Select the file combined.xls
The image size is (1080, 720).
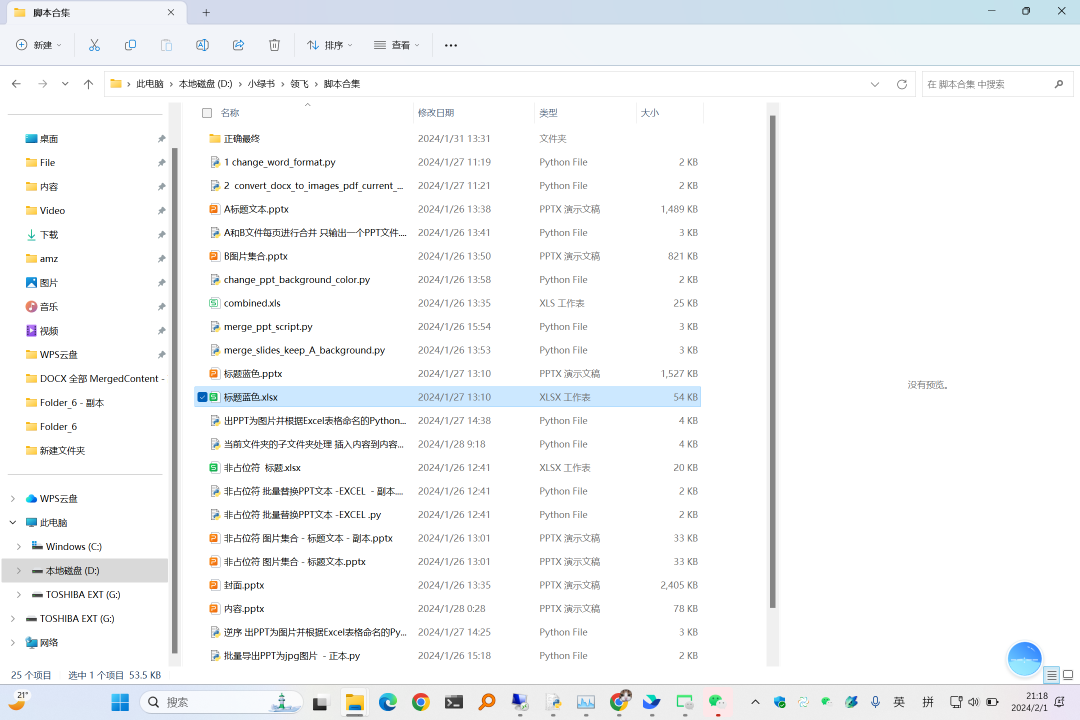coord(448,303)
